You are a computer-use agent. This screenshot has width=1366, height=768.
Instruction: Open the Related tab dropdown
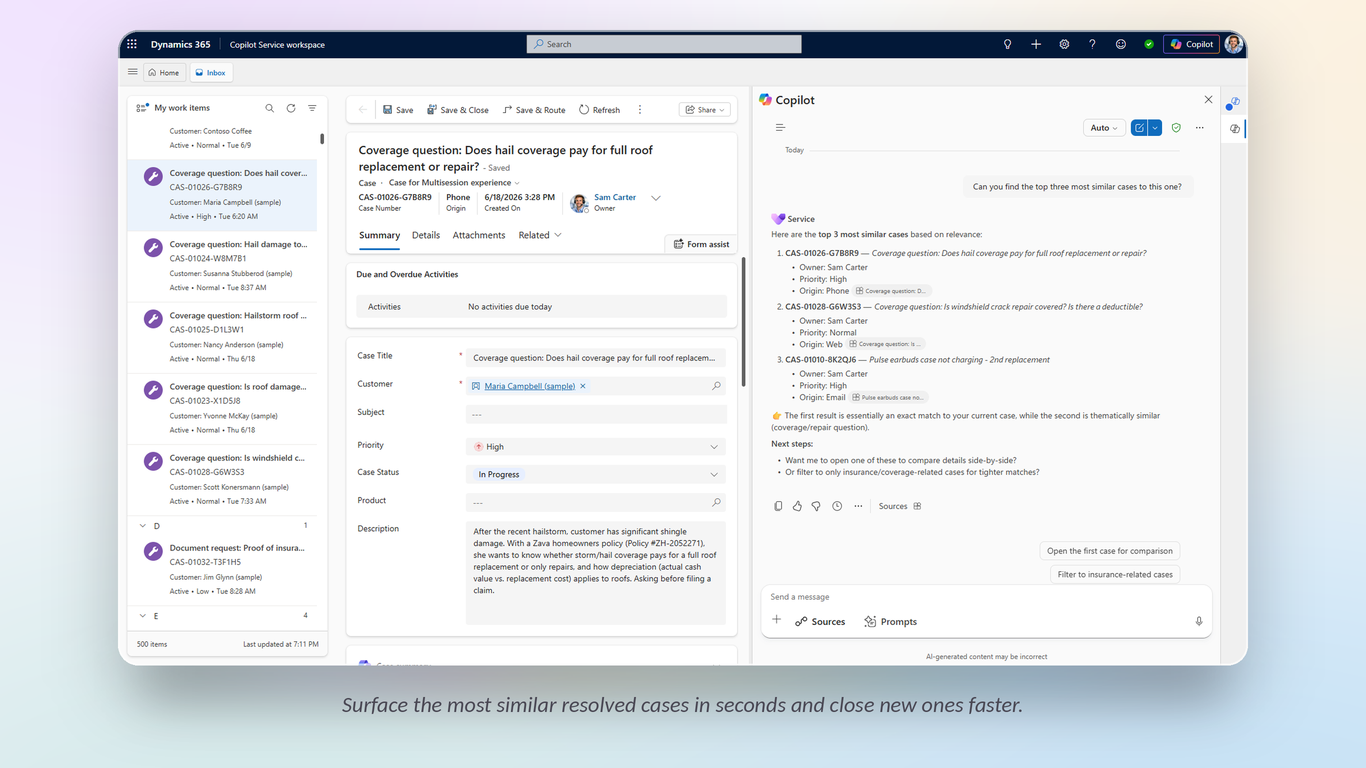pyautogui.click(x=540, y=235)
